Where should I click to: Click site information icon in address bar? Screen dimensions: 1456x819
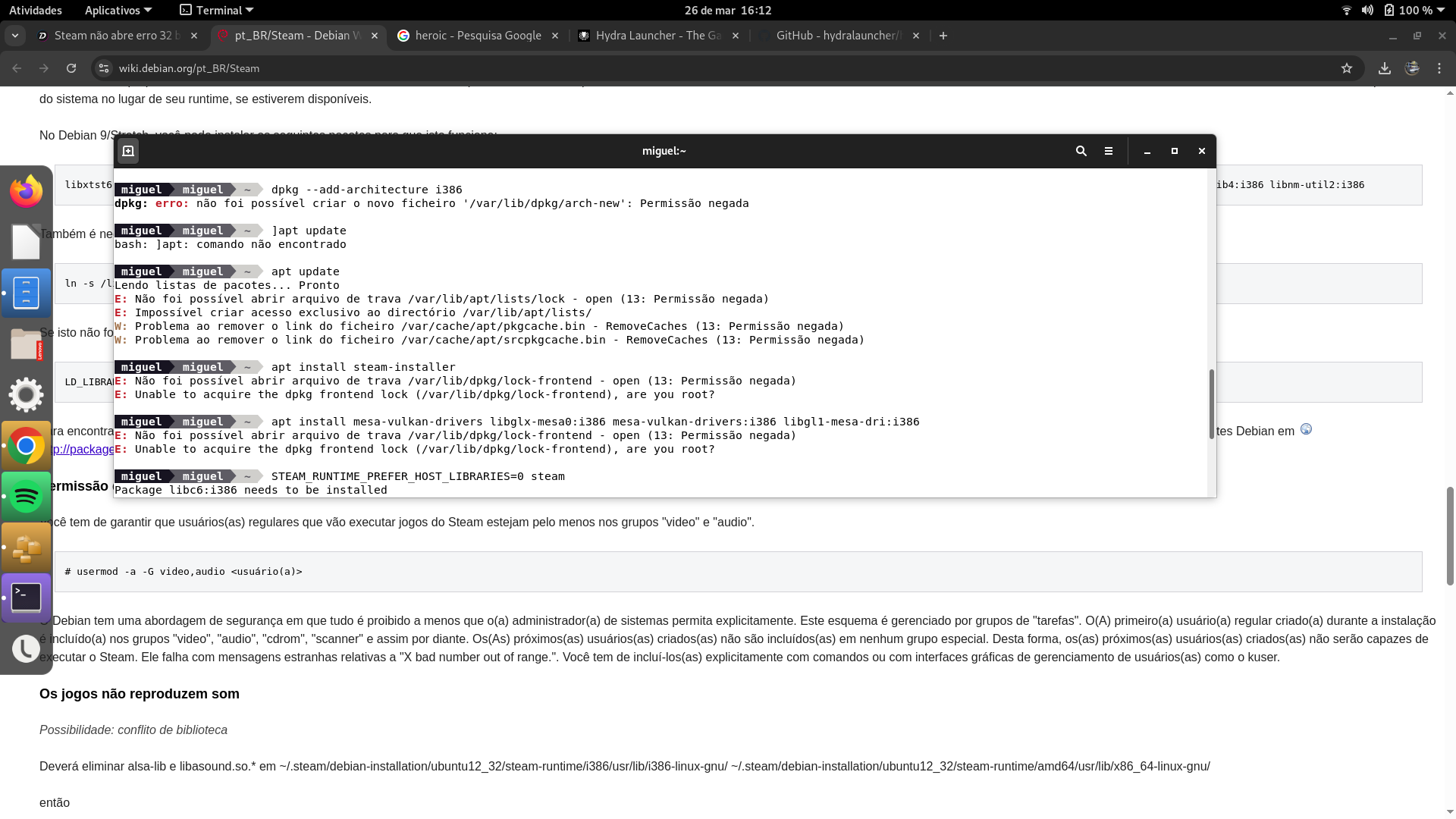click(105, 68)
